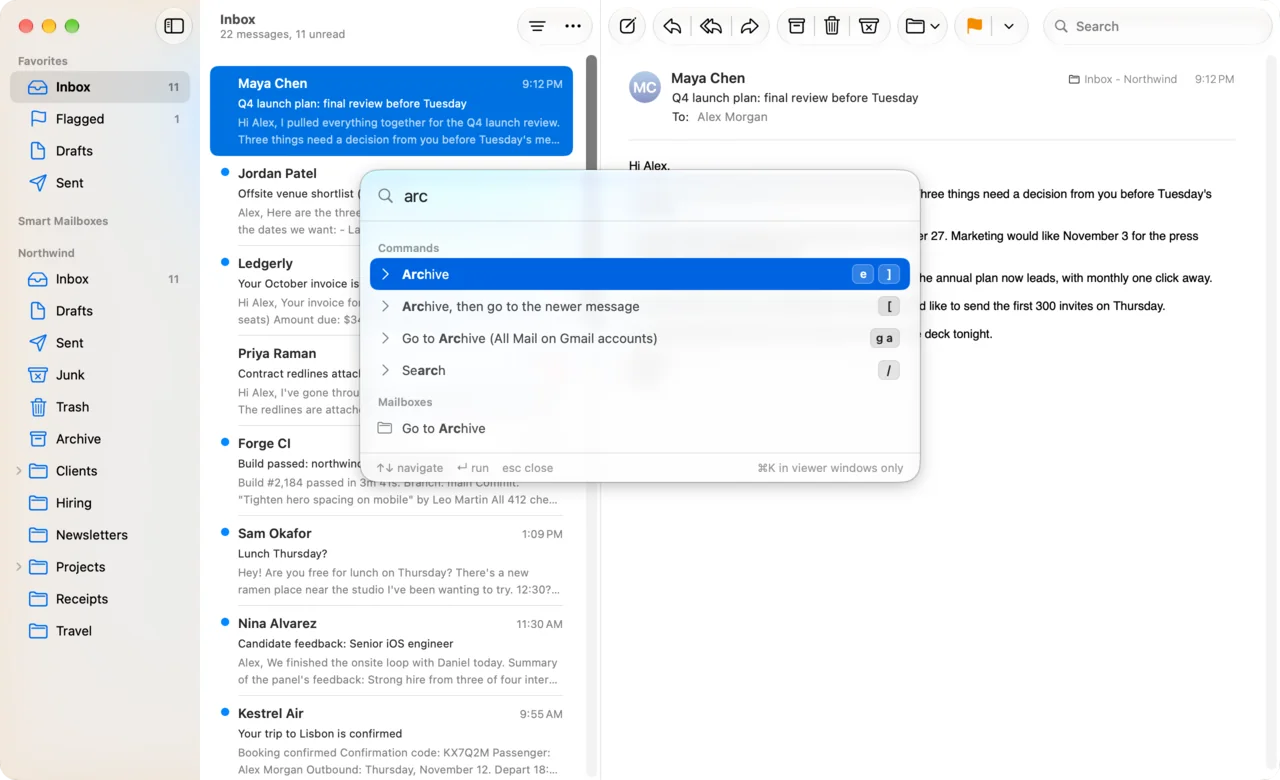Click the Forward arrow icon
Viewport: 1280px width, 780px height.
click(x=750, y=26)
